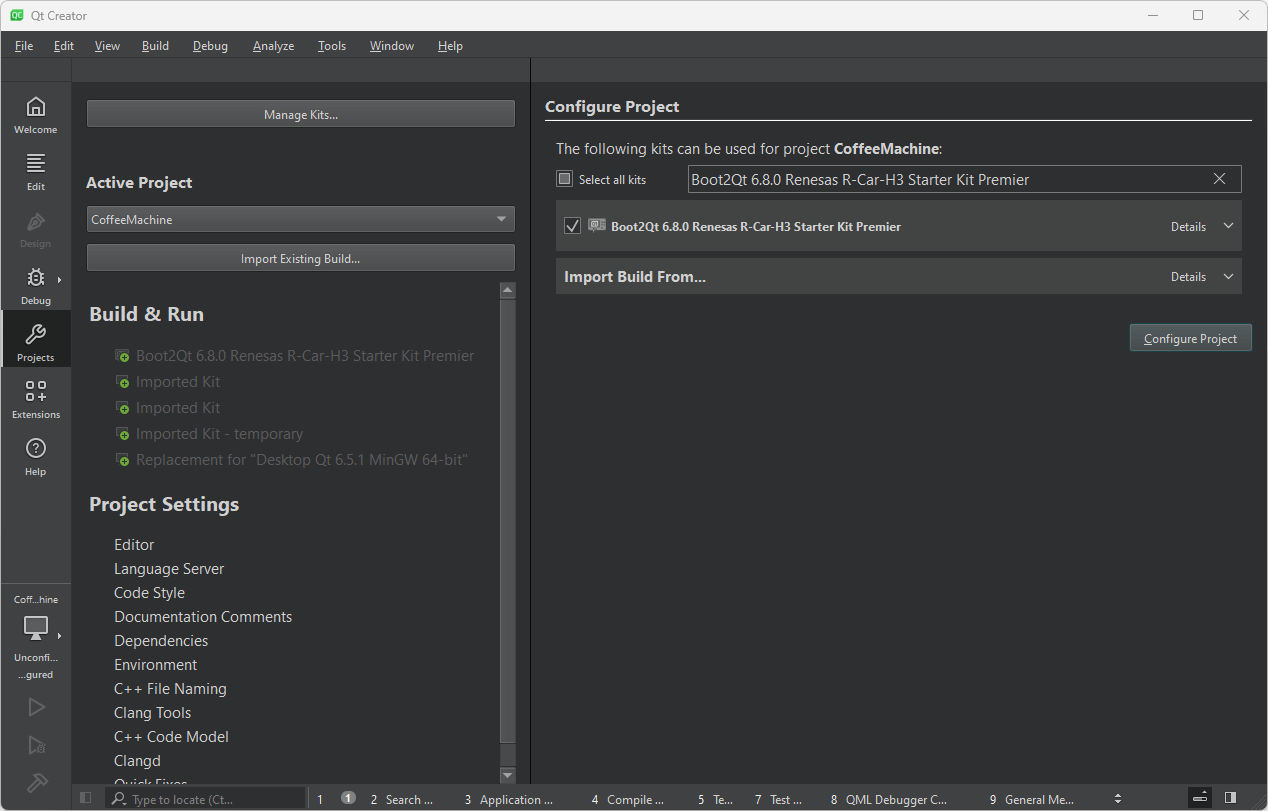
Task: Click the Run play button
Action: point(36,707)
